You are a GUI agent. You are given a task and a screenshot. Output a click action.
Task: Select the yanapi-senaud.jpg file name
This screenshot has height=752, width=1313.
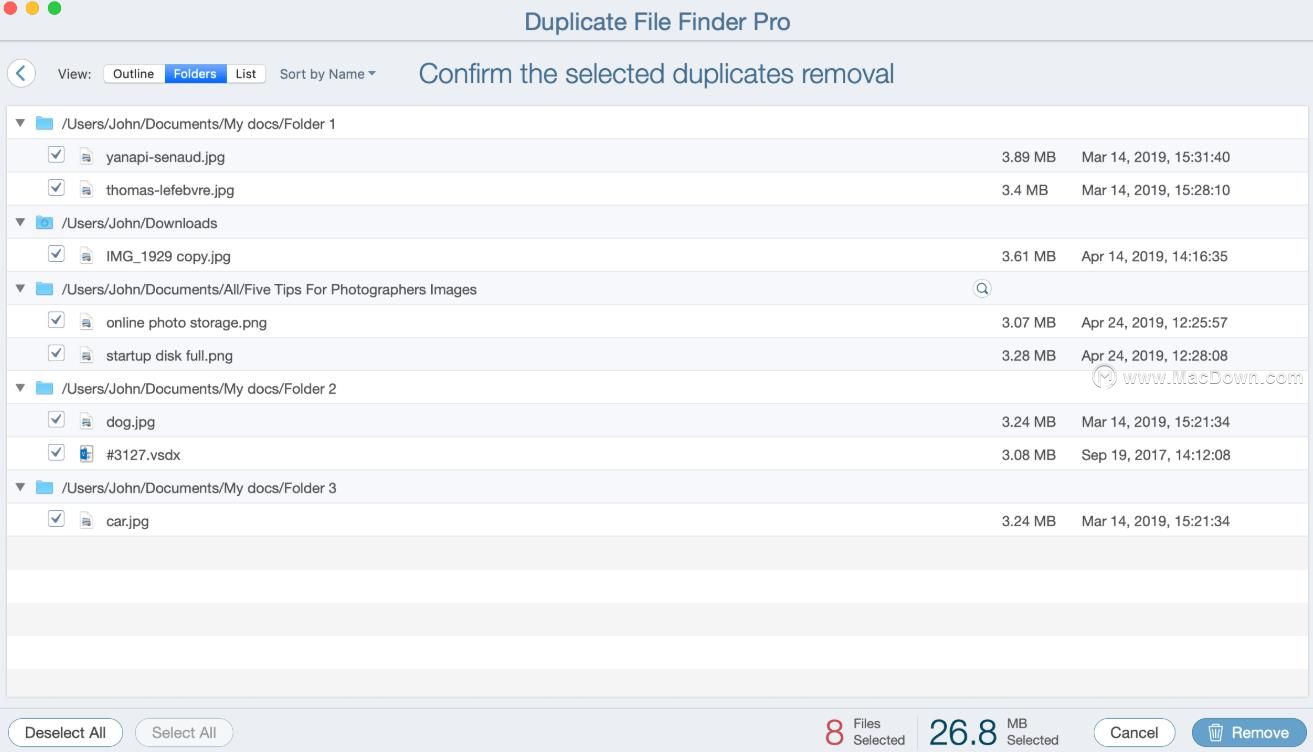165,157
